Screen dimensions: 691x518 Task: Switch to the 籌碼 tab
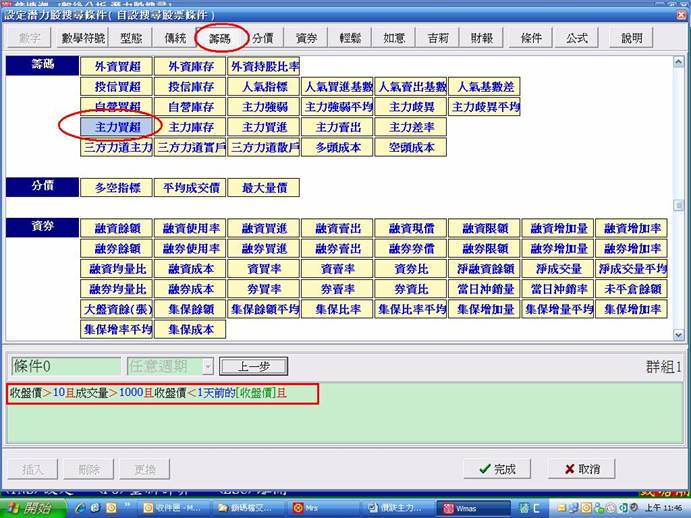coord(219,38)
